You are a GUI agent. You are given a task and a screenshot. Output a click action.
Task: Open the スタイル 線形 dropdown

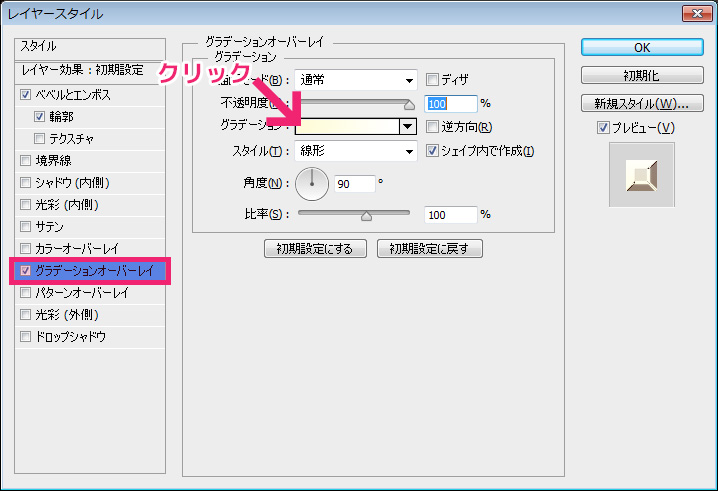(x=355, y=151)
